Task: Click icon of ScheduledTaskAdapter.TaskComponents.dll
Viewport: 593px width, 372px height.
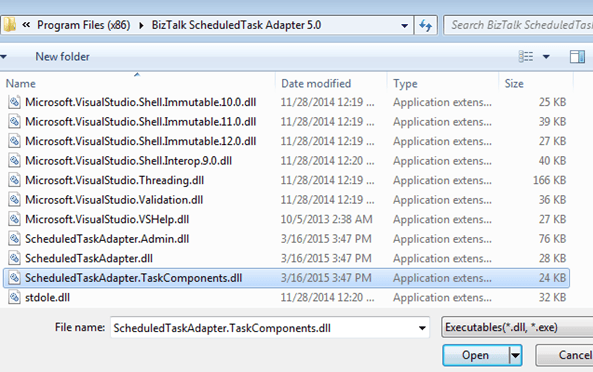Action: [x=14, y=278]
